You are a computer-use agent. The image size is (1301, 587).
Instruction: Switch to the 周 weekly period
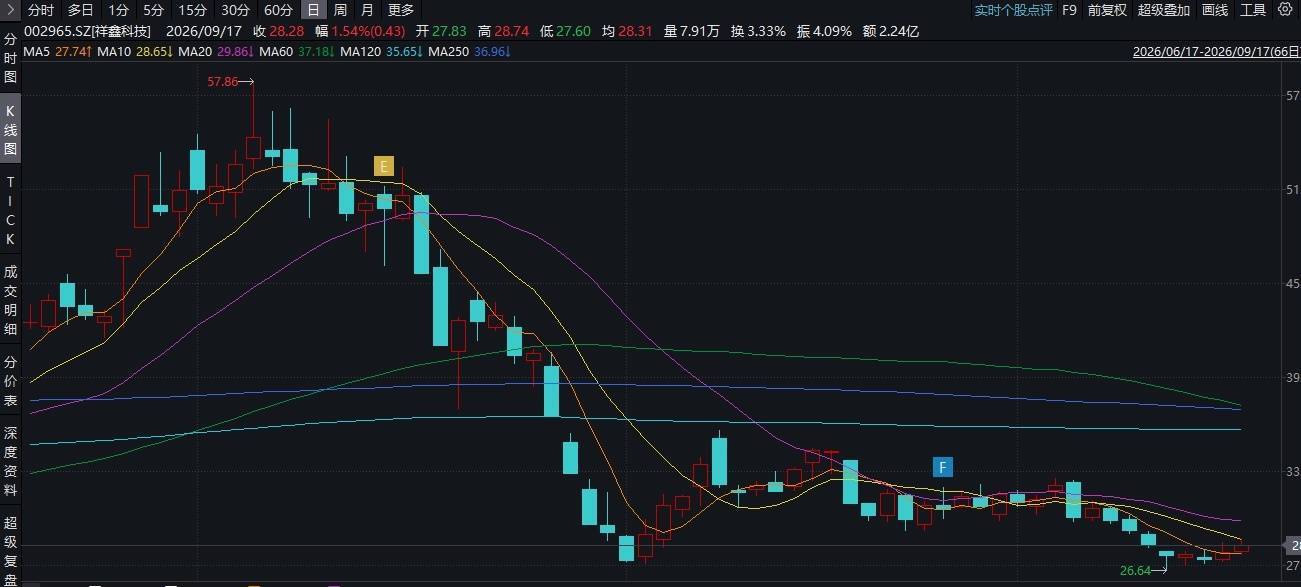click(x=341, y=10)
